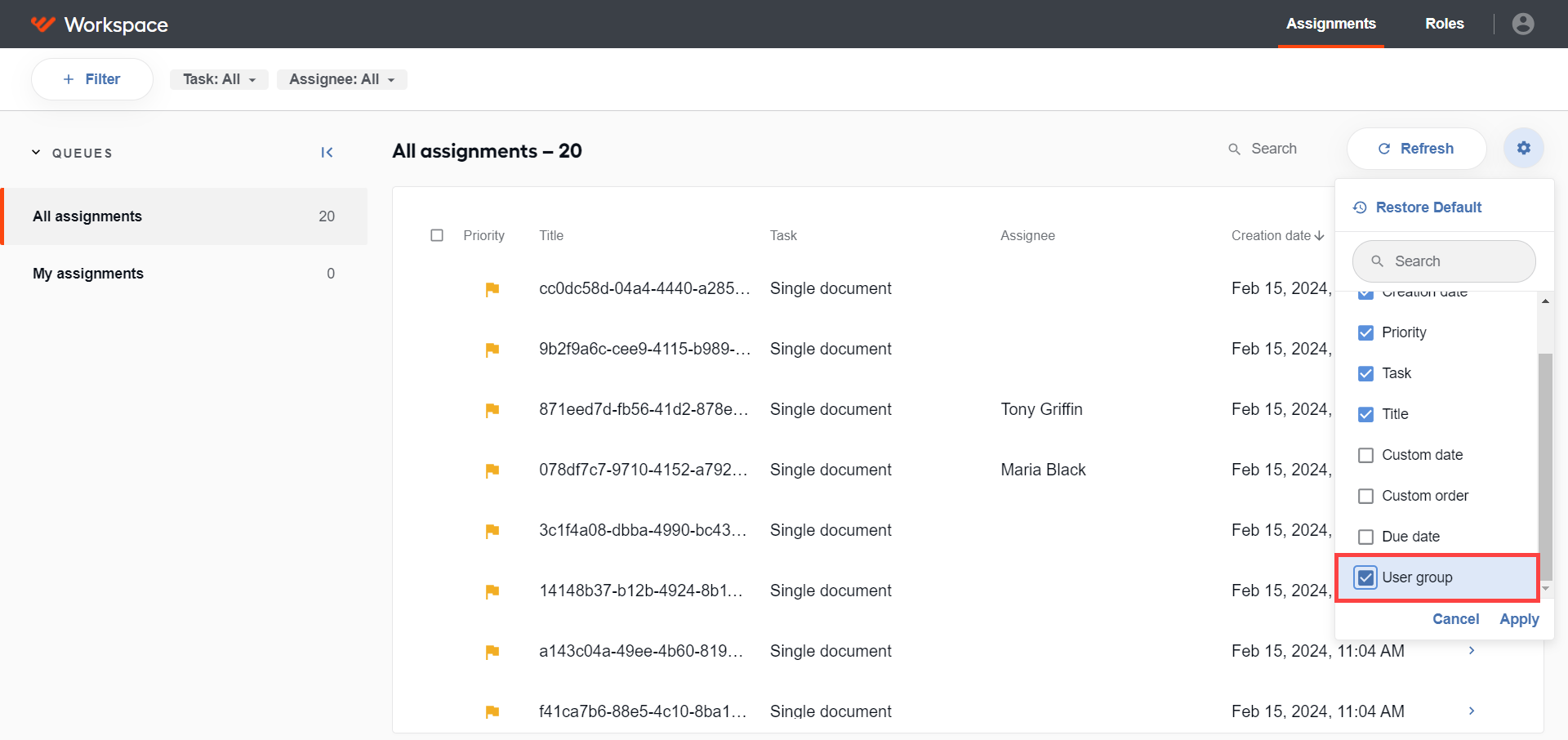Switch to the Roles tab
Image resolution: width=1568 pixels, height=740 pixels.
tap(1444, 24)
